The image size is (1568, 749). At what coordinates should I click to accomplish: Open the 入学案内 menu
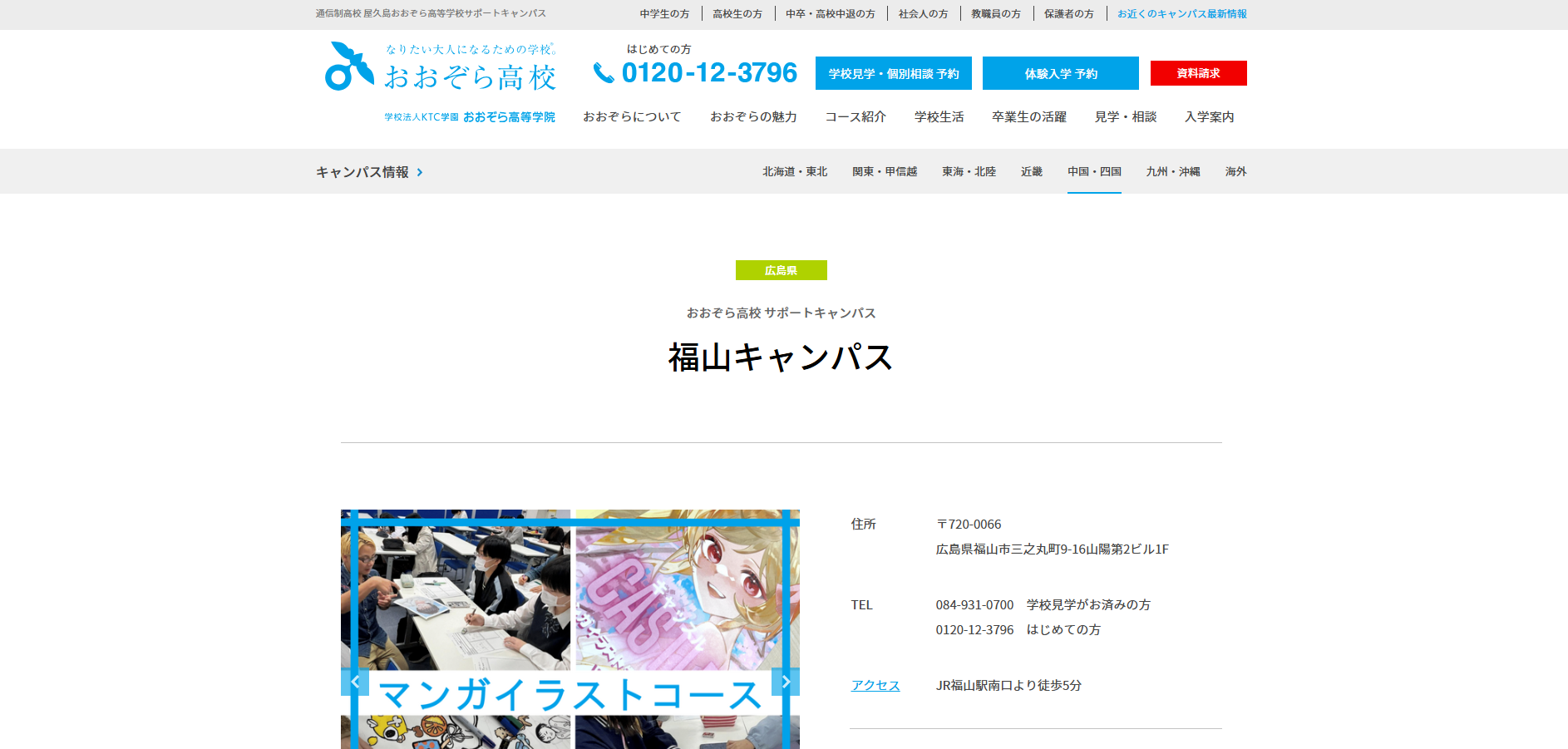pos(1210,117)
